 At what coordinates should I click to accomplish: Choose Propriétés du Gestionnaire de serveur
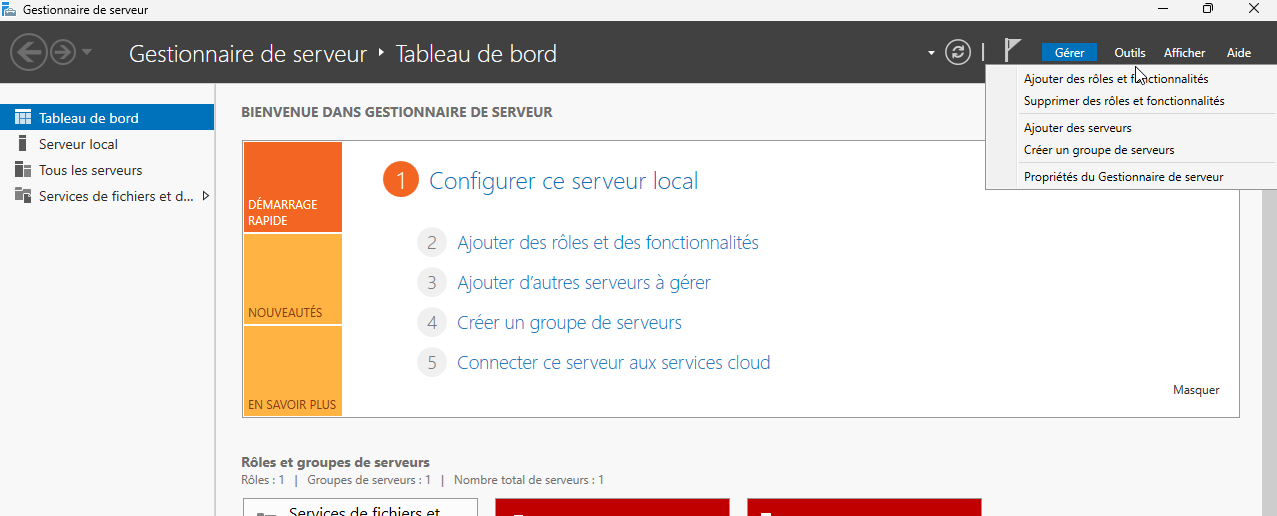(x=1123, y=177)
